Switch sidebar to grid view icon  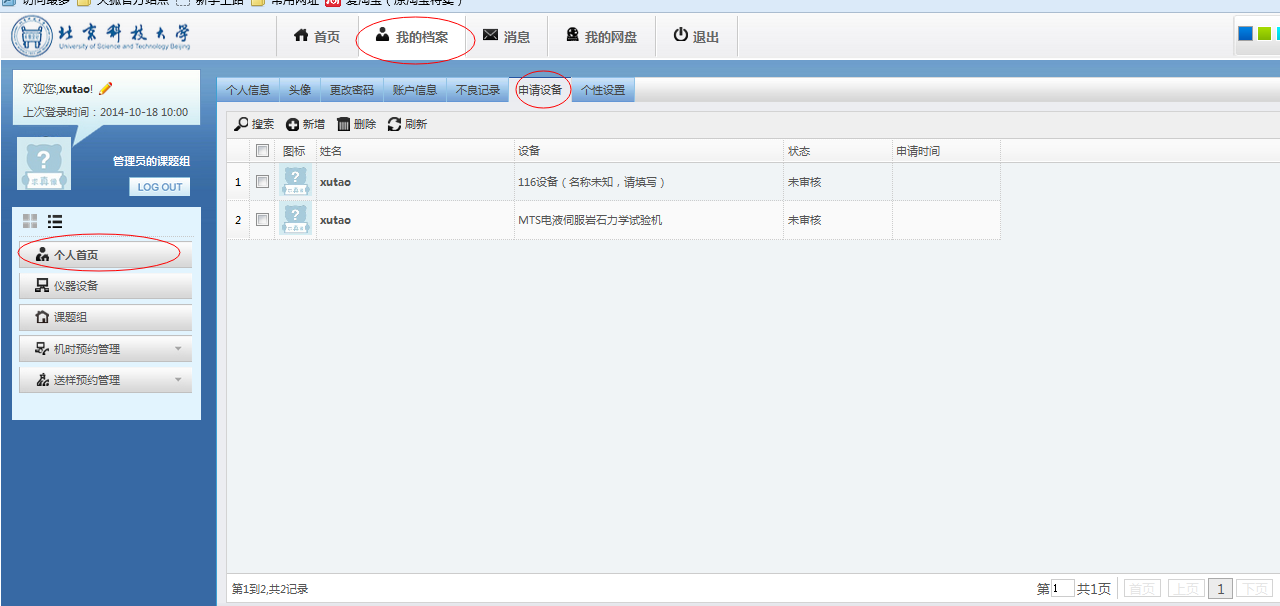(x=30, y=221)
